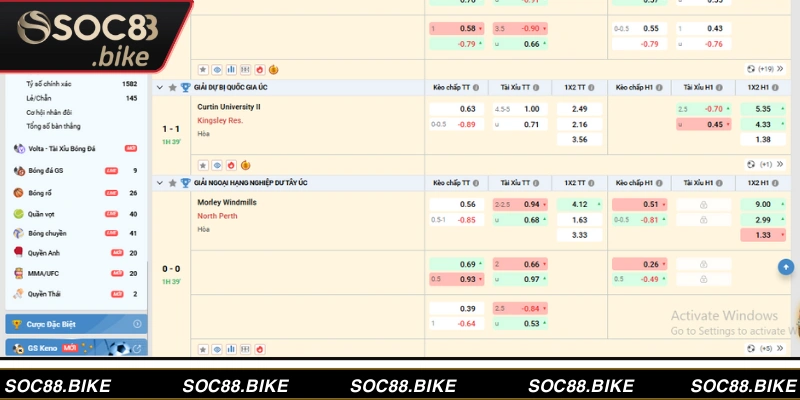800x400 pixels.
Task: Click the blue scroll-to-top arrow button
Action: click(785, 267)
